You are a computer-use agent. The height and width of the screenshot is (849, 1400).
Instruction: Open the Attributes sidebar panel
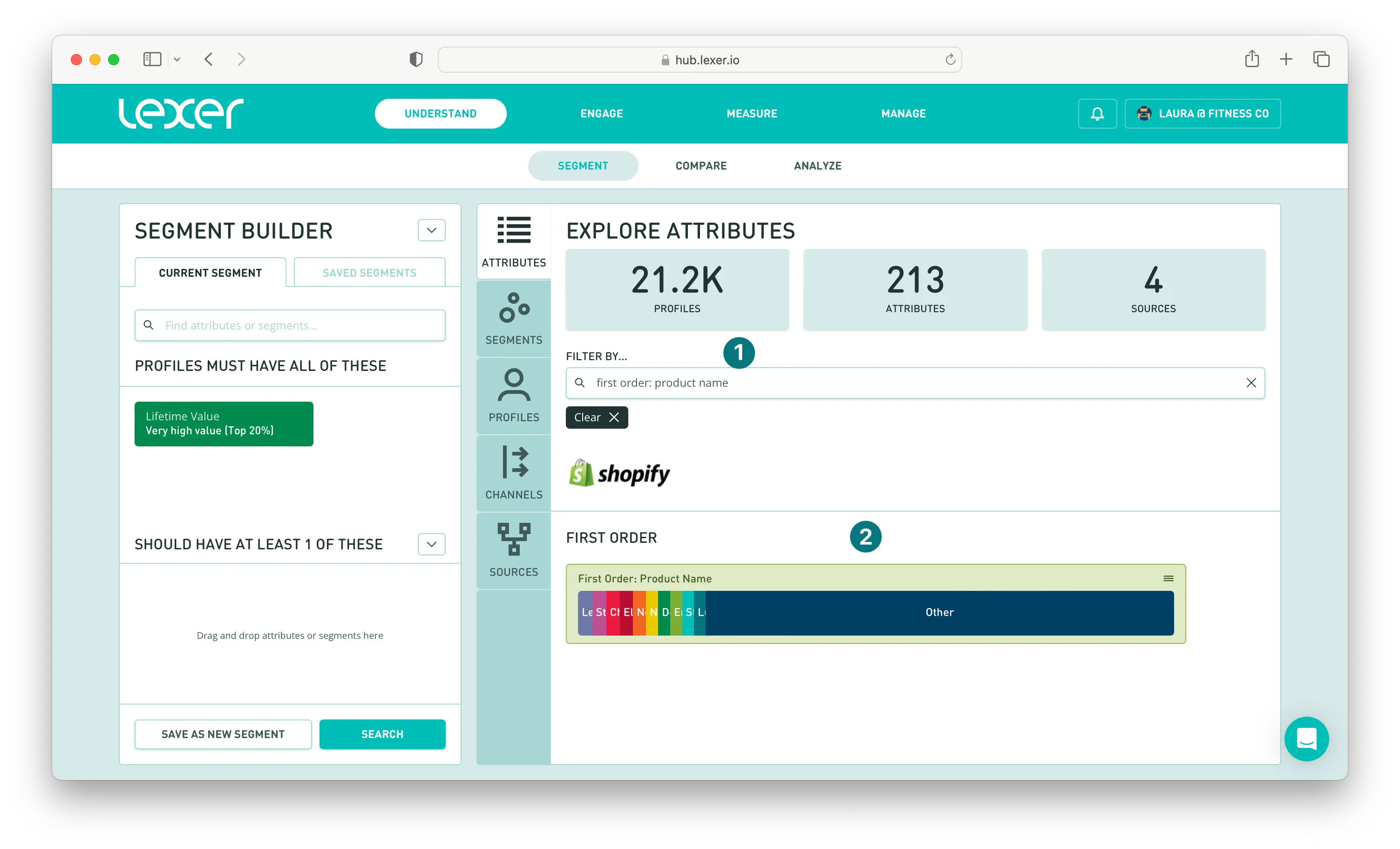514,242
